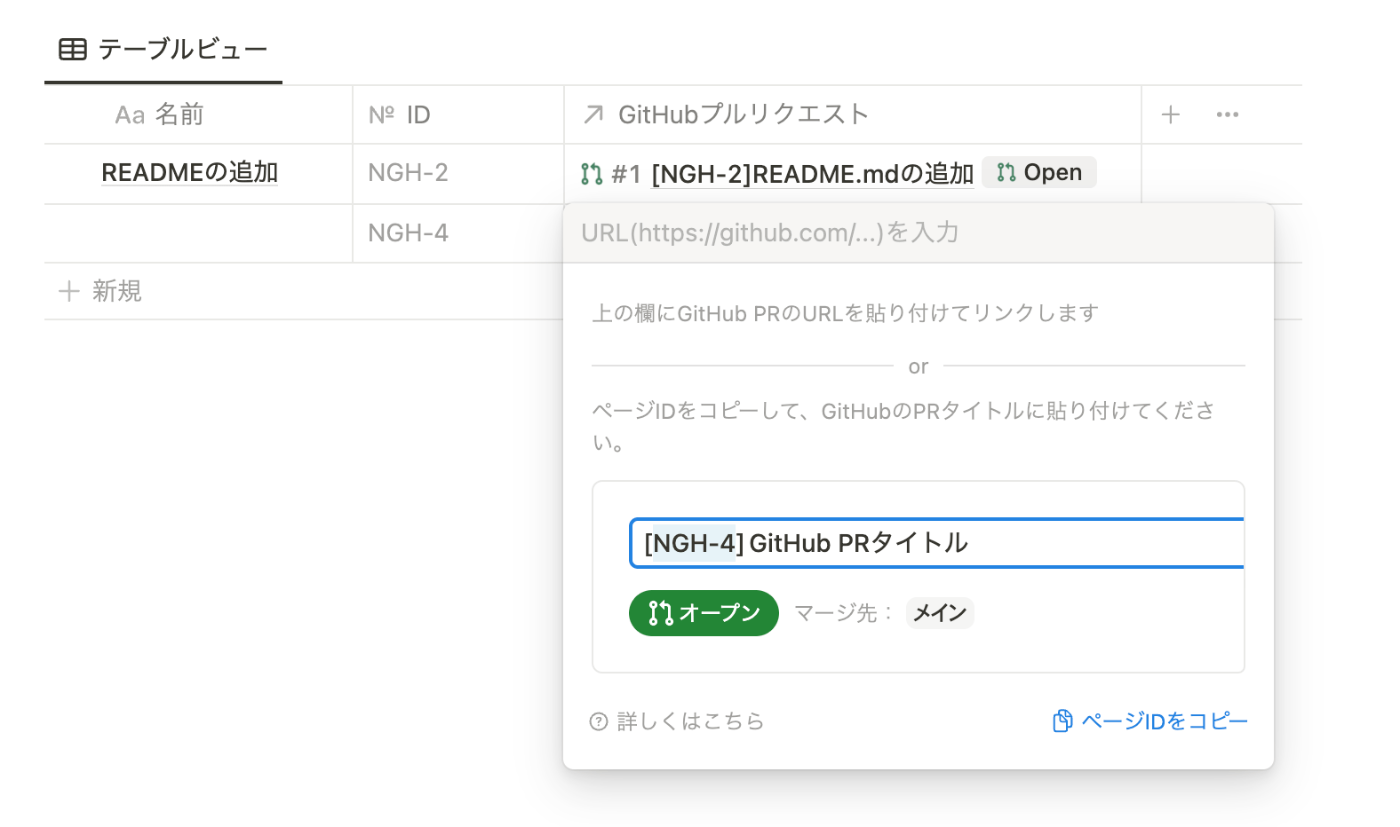Click the [NGH-4] GitHub PRタイトル example field
The width and height of the screenshot is (1400, 827).
[x=937, y=543]
